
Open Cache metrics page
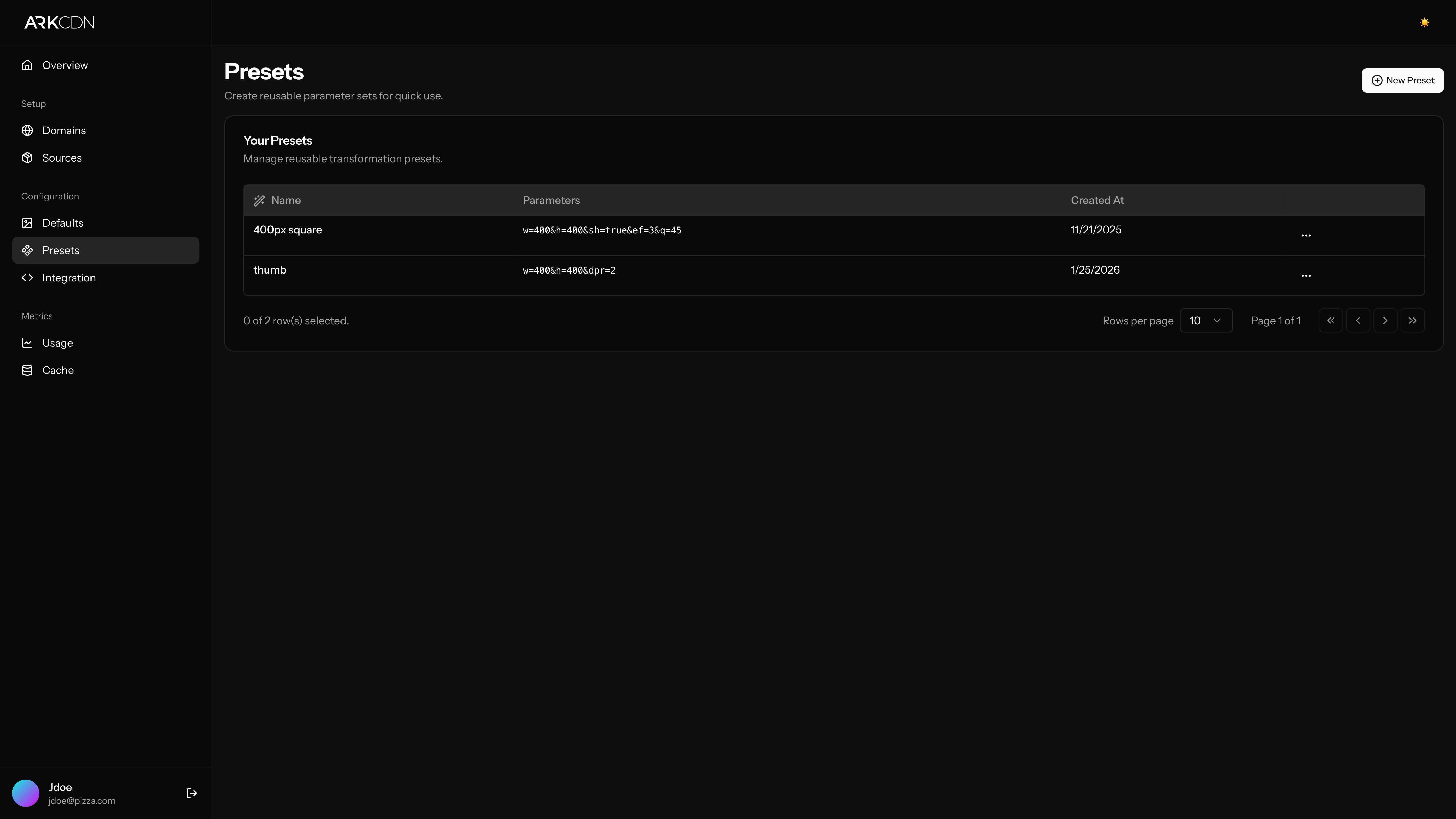[x=106, y=370]
